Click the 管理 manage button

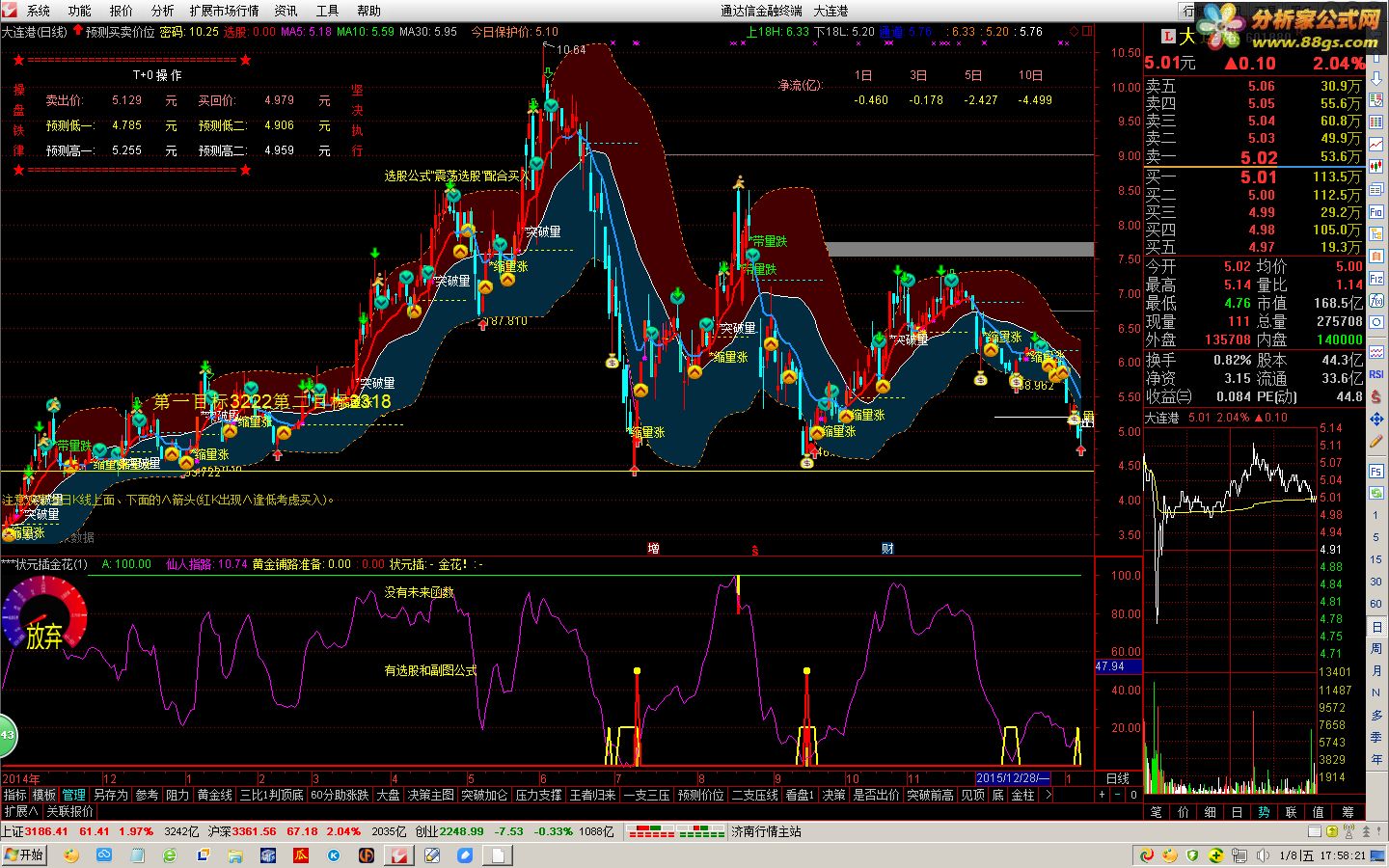tap(73, 795)
